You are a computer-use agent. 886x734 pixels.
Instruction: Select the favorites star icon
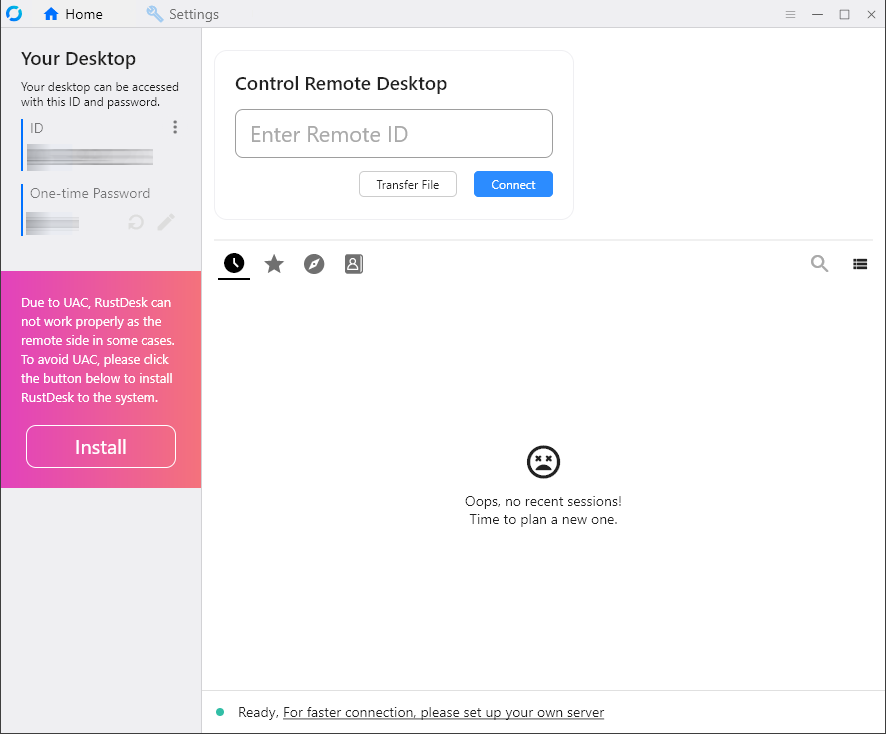(273, 263)
